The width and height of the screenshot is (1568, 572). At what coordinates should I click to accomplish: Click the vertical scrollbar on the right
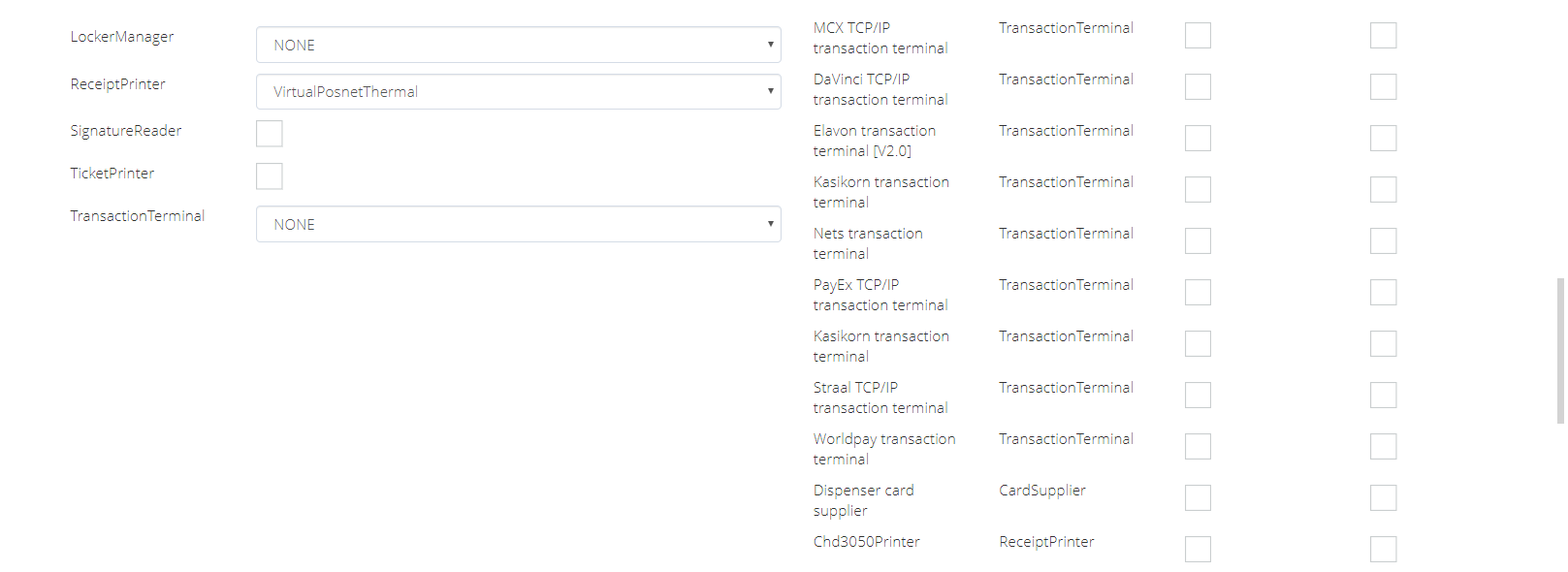[1560, 350]
